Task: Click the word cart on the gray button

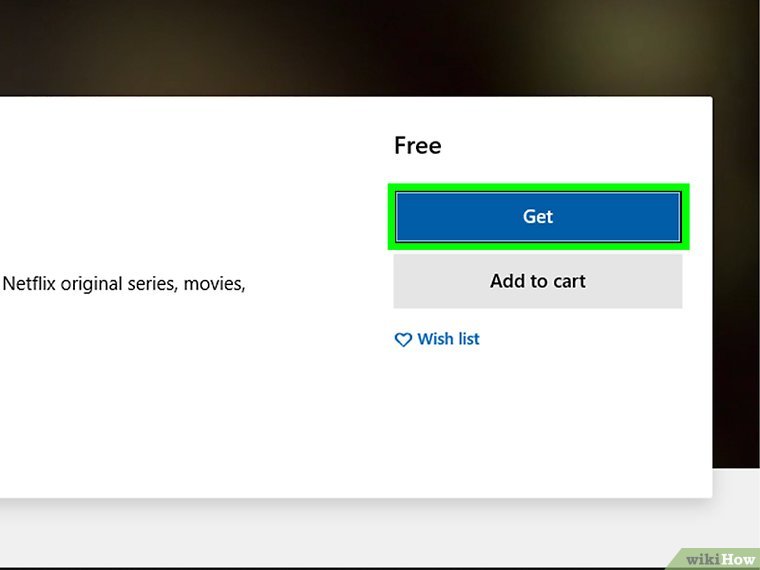Action: pyautogui.click(x=569, y=281)
